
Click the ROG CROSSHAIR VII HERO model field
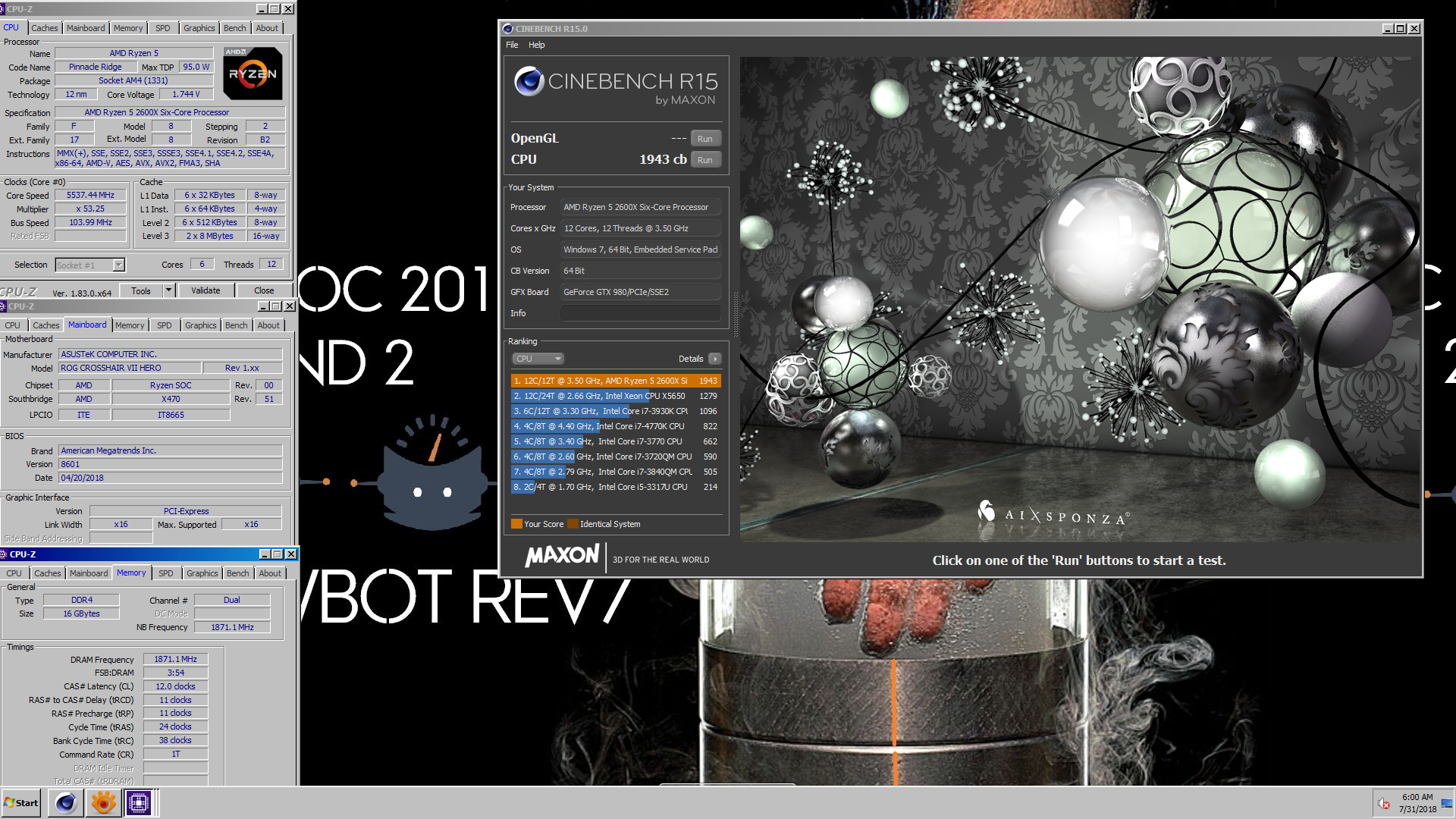click(129, 368)
